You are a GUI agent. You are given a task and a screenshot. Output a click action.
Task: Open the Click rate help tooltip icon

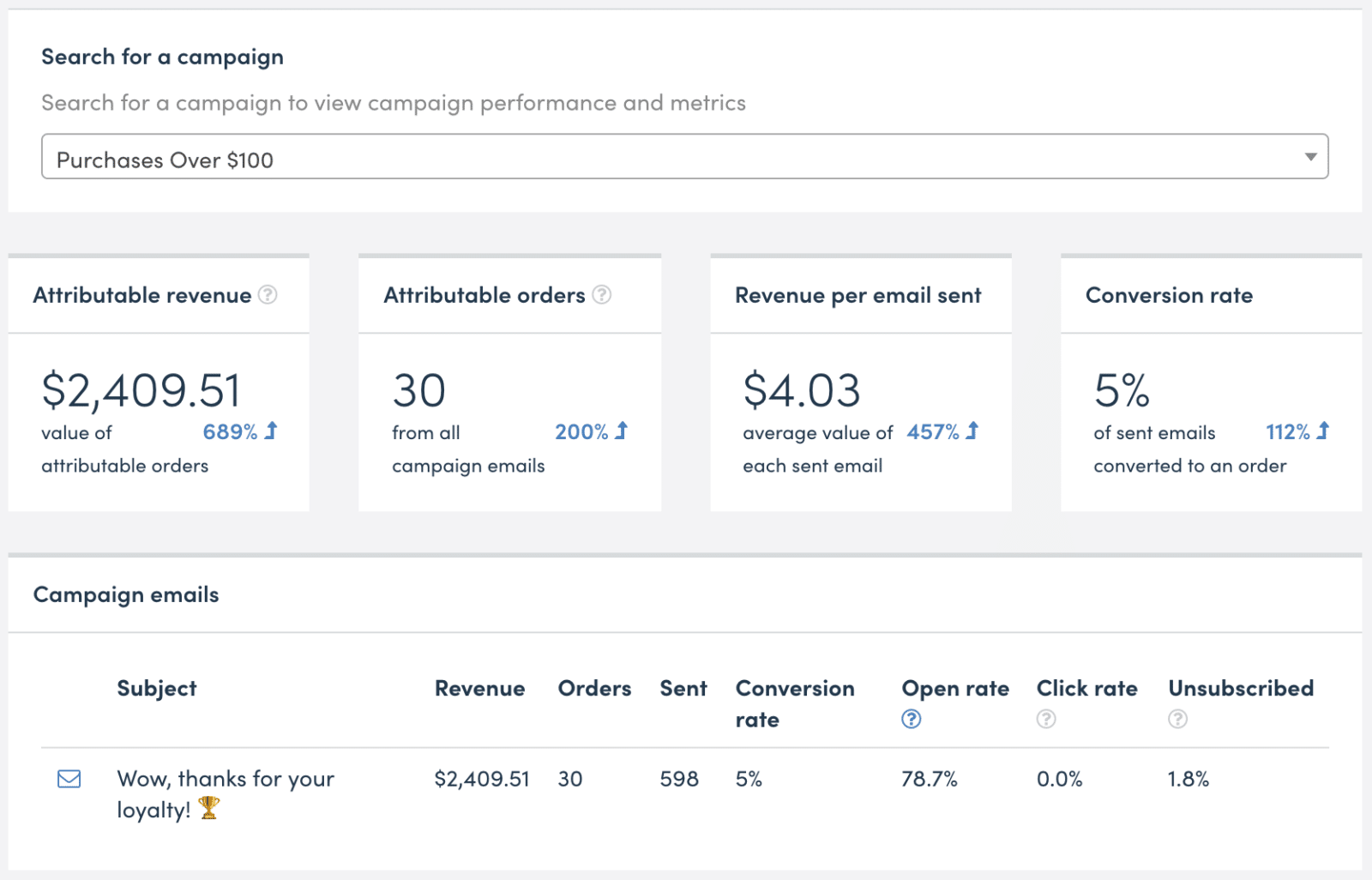tap(1046, 719)
